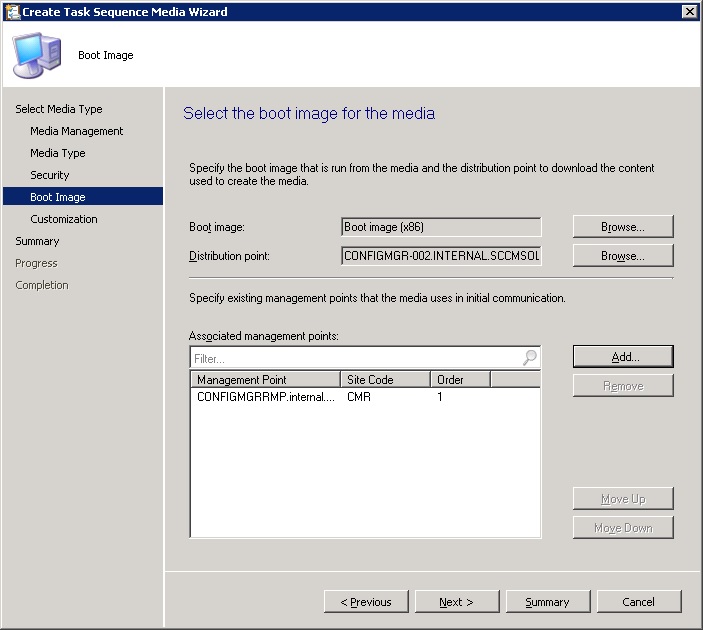Viewport: 703px width, 630px height.
Task: Click the Select Media Type sidebar heading
Action: click(x=58, y=109)
